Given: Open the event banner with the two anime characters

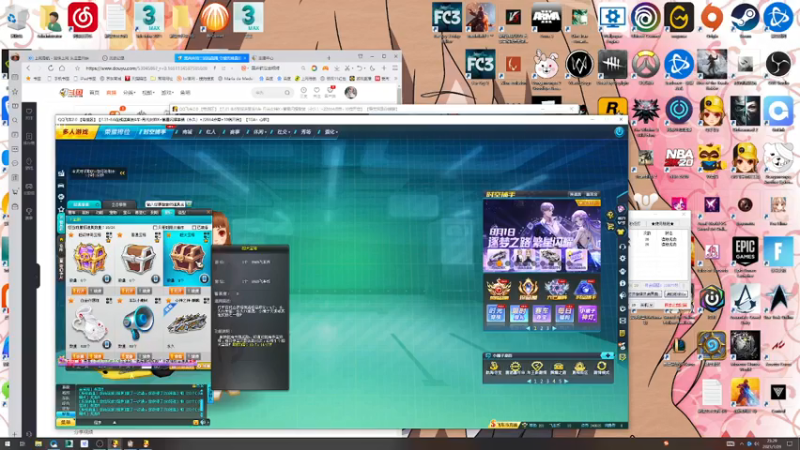Looking at the screenshot, I should [542, 236].
